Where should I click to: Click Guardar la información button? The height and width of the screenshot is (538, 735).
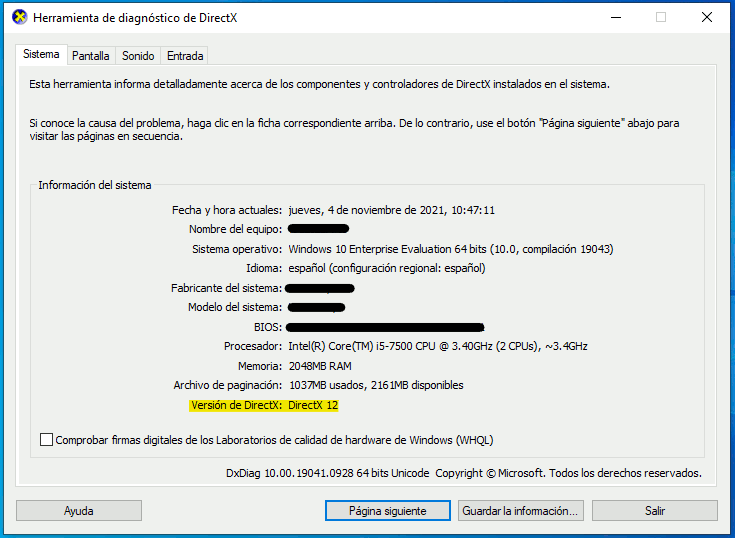click(x=521, y=510)
